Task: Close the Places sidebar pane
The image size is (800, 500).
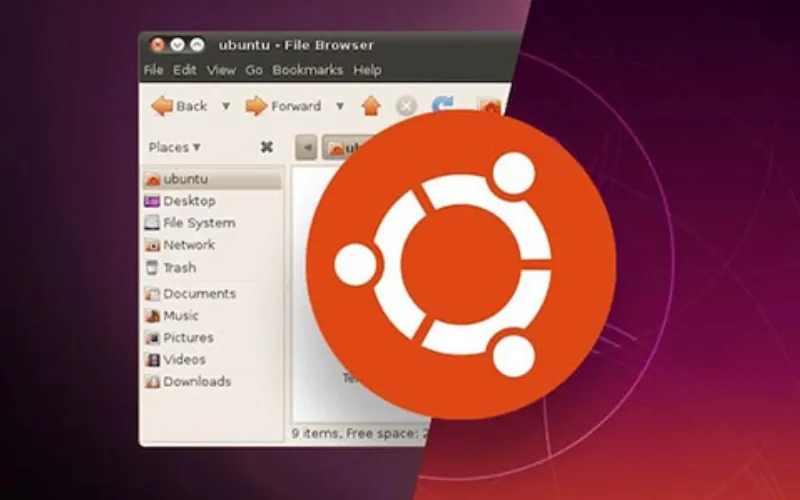Action: (x=267, y=147)
